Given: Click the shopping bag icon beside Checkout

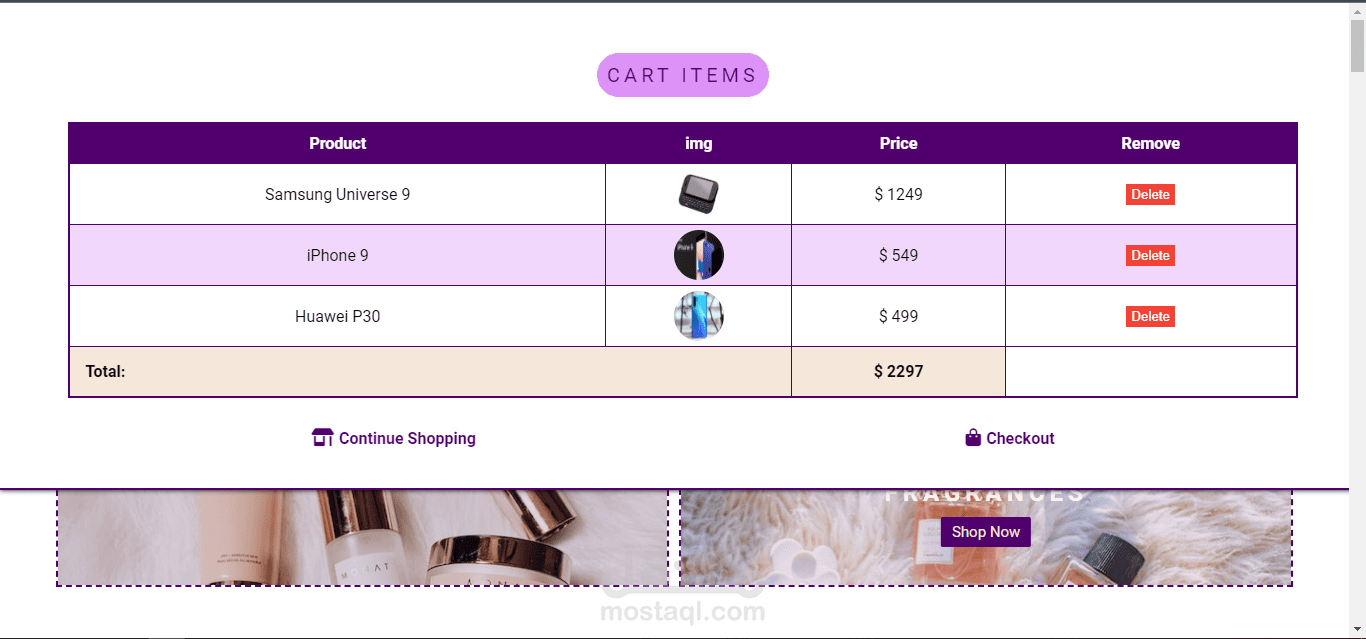Looking at the screenshot, I should [973, 438].
